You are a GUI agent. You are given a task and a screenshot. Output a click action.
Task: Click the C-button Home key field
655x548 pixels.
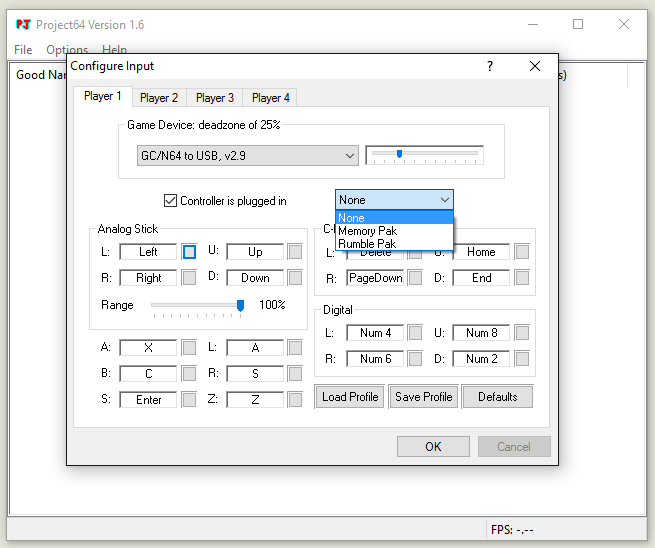tap(481, 252)
